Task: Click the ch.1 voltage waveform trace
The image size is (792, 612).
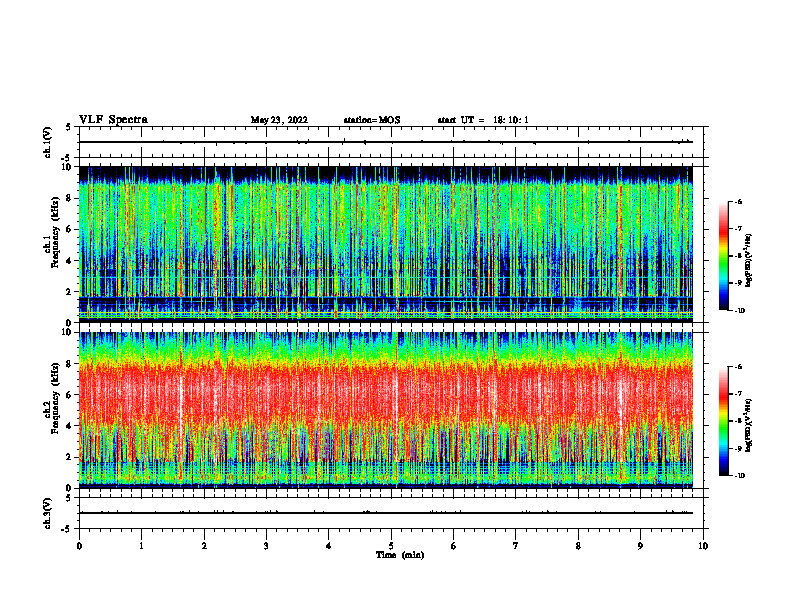Action: pos(386,142)
